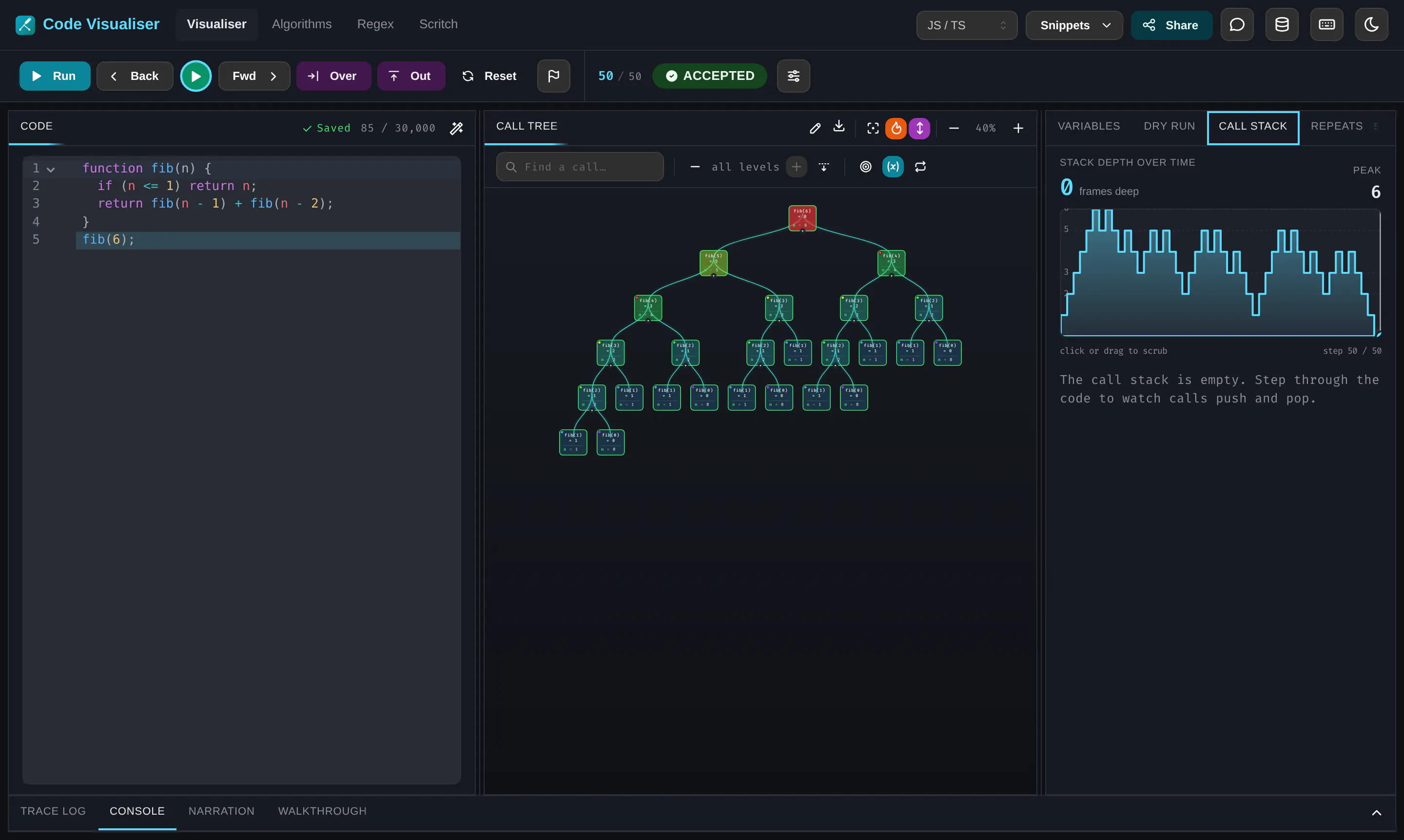
Task: Switch to the VARIABLES tab
Action: point(1089,126)
